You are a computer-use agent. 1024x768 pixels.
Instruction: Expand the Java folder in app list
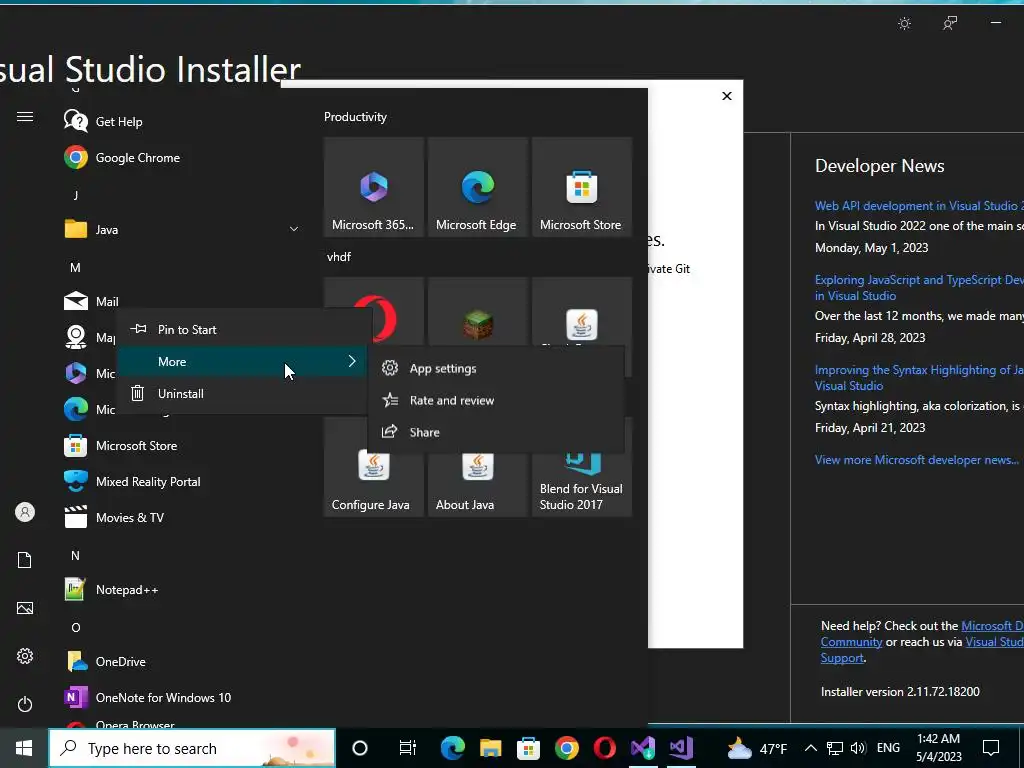(x=294, y=229)
